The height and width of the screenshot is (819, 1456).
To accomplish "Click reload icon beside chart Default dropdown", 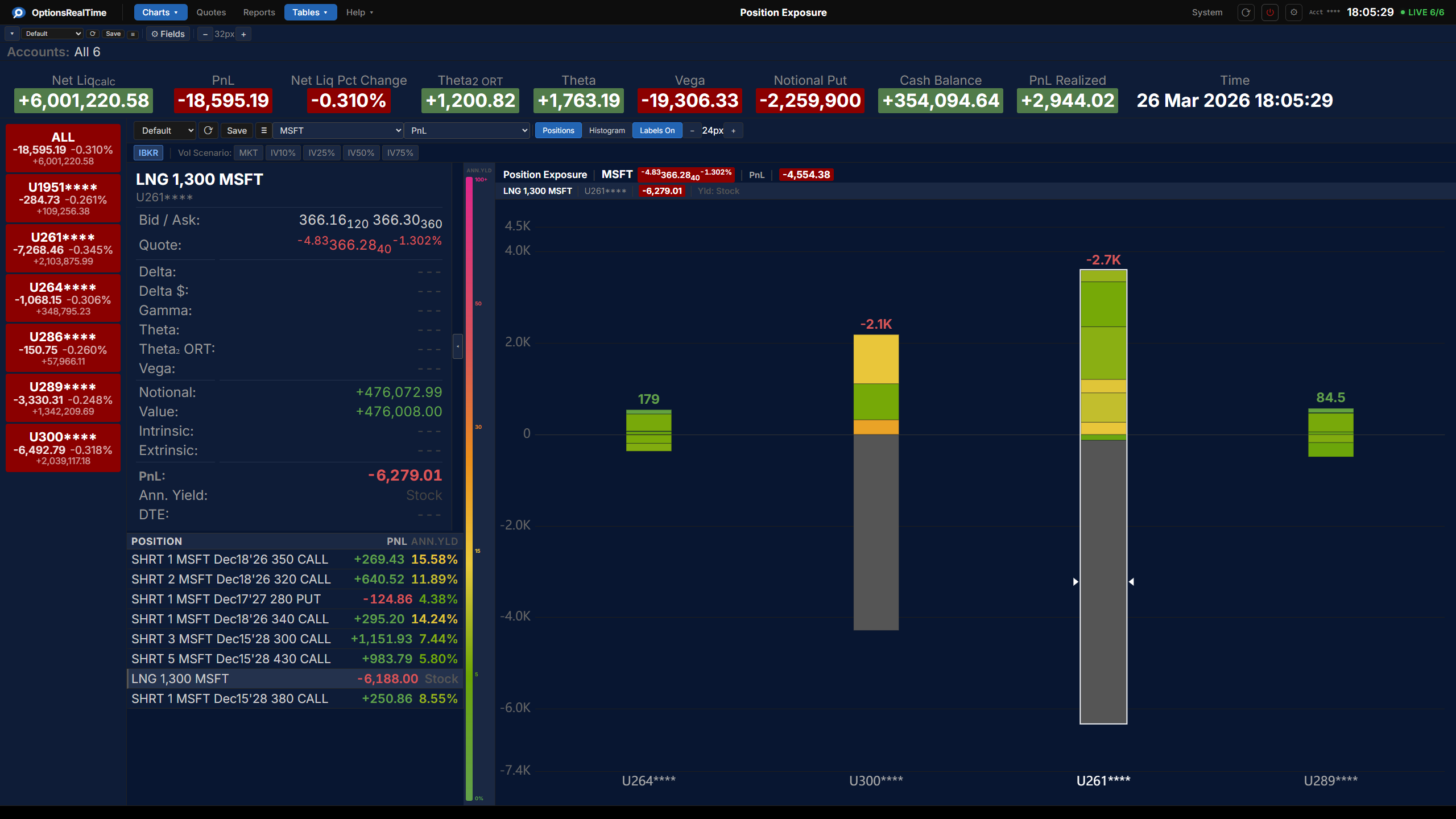I will pyautogui.click(x=208, y=130).
